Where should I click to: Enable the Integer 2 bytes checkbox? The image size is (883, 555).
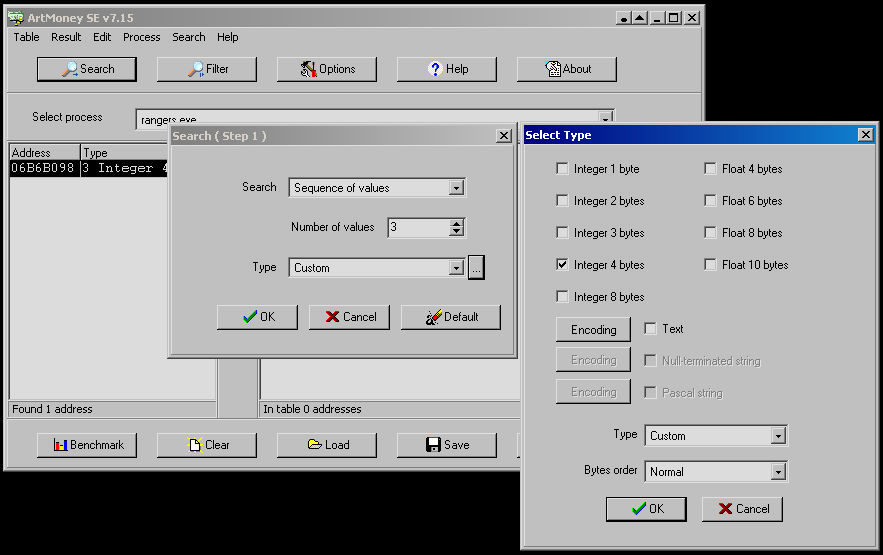click(562, 200)
